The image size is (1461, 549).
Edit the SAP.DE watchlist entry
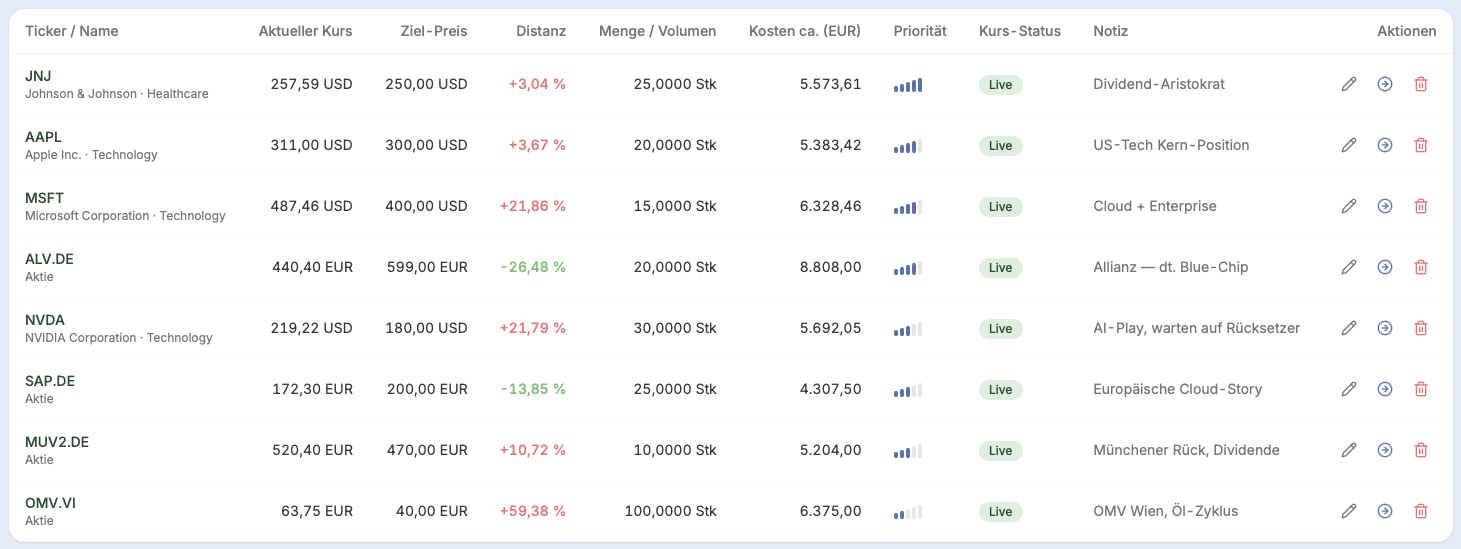(x=1349, y=390)
